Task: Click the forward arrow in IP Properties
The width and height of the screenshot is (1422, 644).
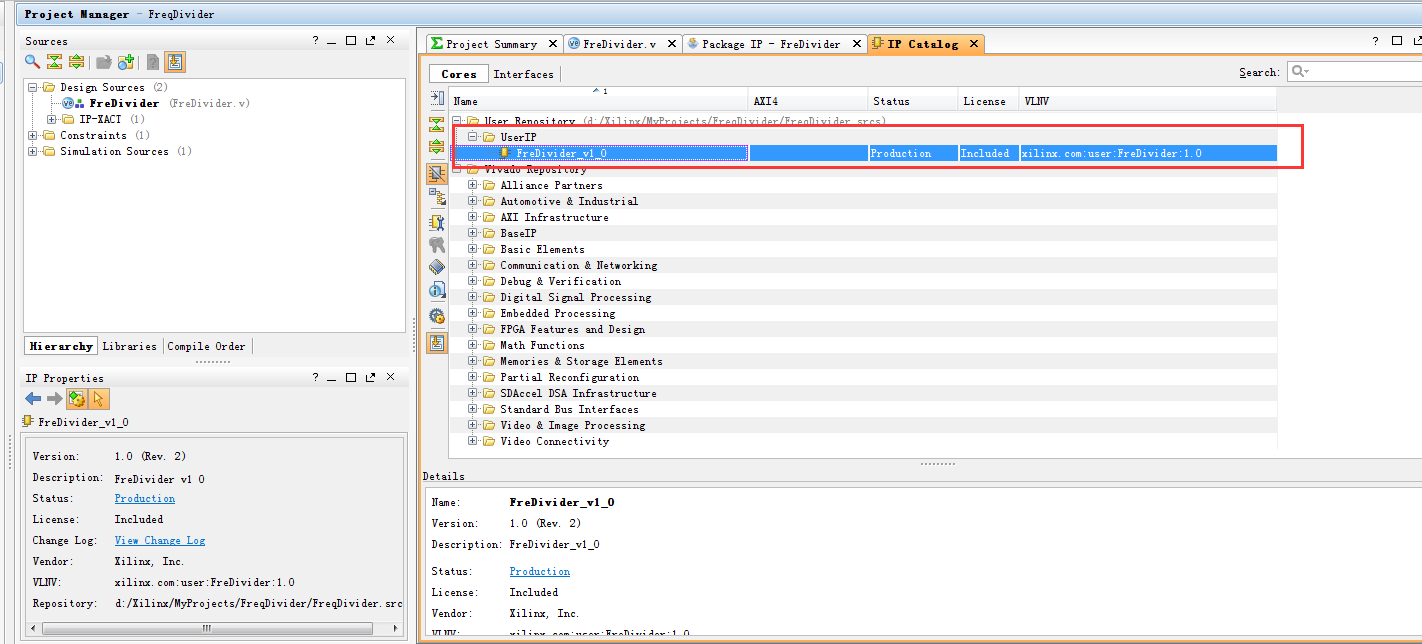Action: 55,399
